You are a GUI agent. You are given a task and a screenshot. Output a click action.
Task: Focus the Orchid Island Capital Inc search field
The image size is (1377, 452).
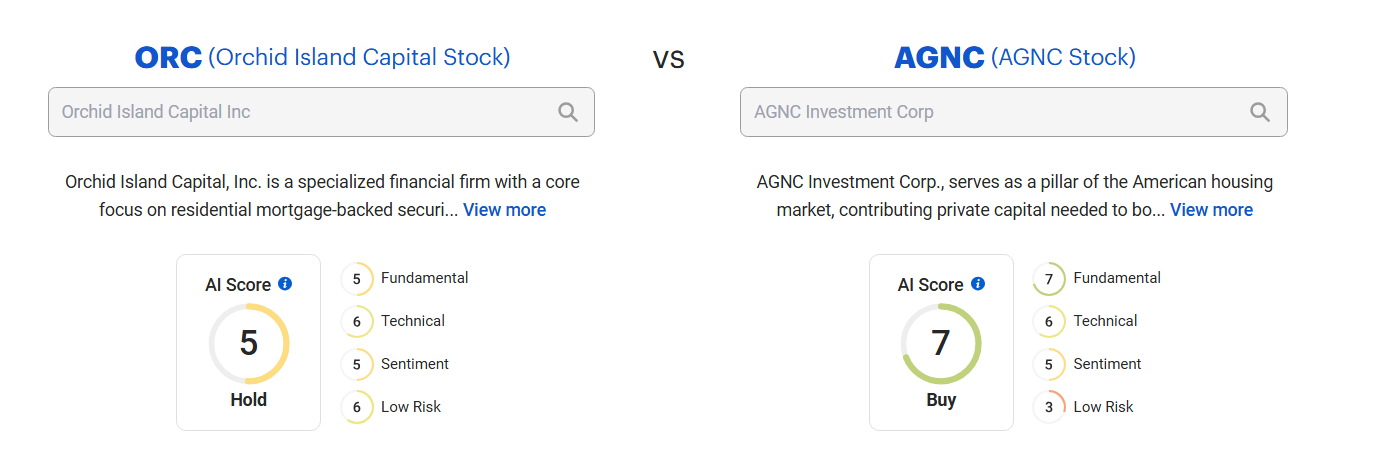pos(300,112)
